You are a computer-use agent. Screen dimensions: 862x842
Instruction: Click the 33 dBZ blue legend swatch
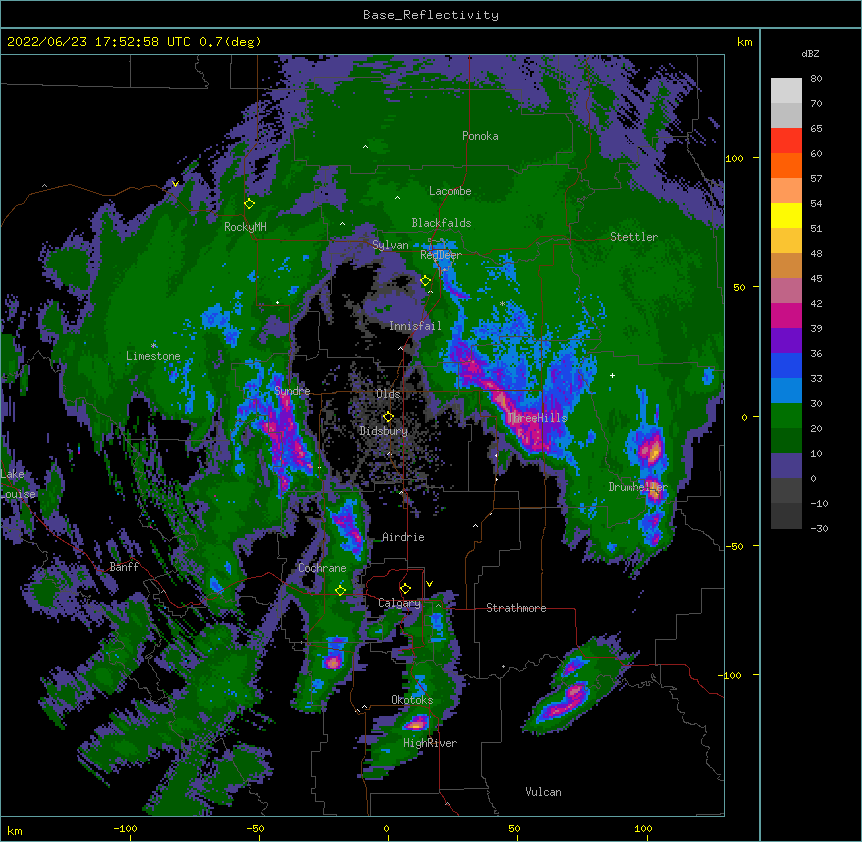(x=786, y=391)
